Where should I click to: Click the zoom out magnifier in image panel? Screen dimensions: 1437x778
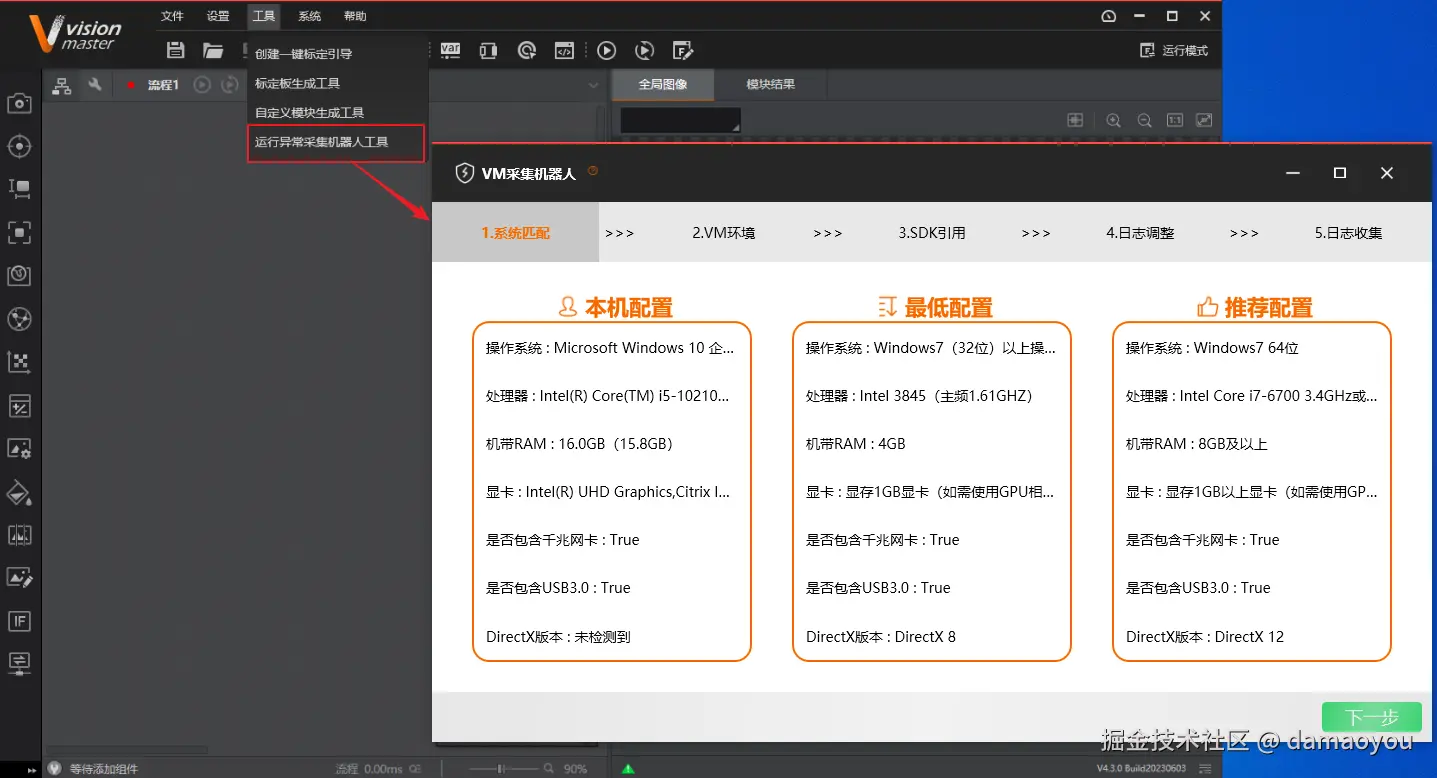point(1144,120)
